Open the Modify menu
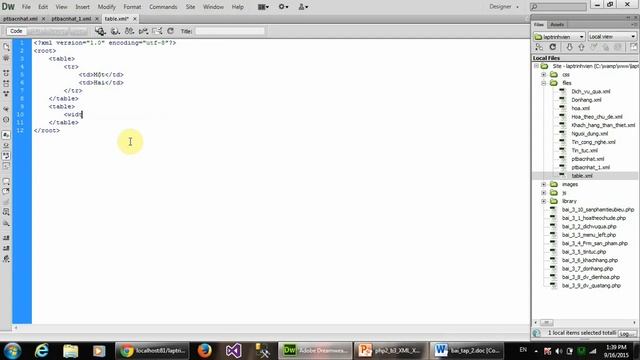The width and height of the screenshot is (640, 360). coord(107,7)
